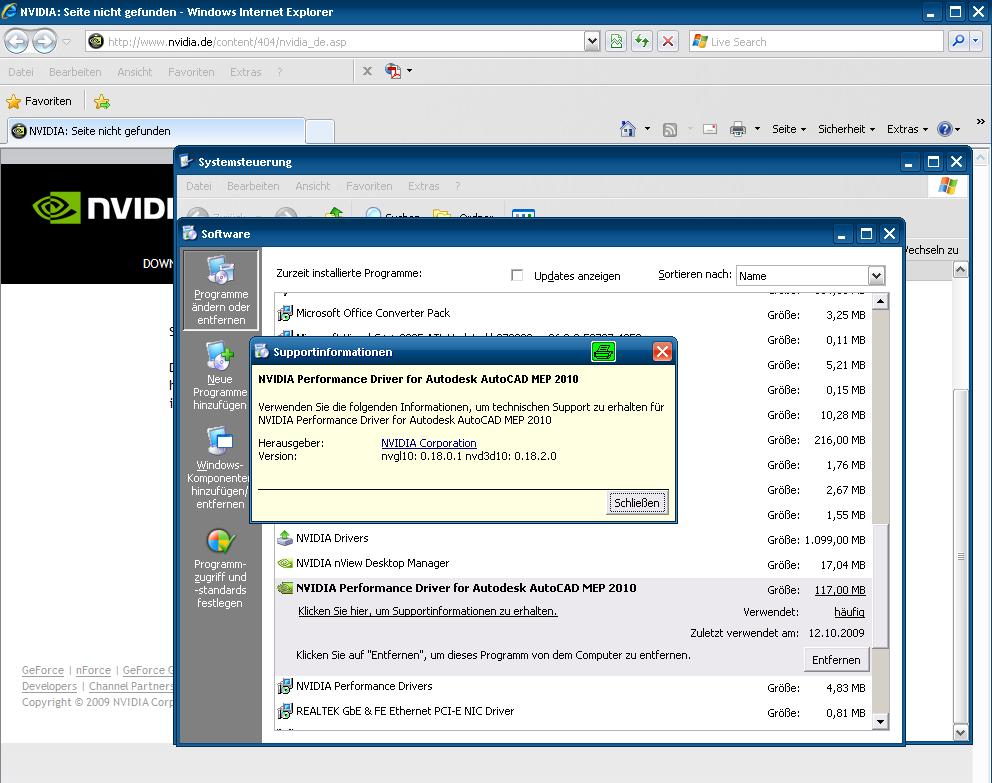This screenshot has width=992, height=783.
Task: Click the NVIDIA Performance Drivers entry icon
Action: (285, 686)
